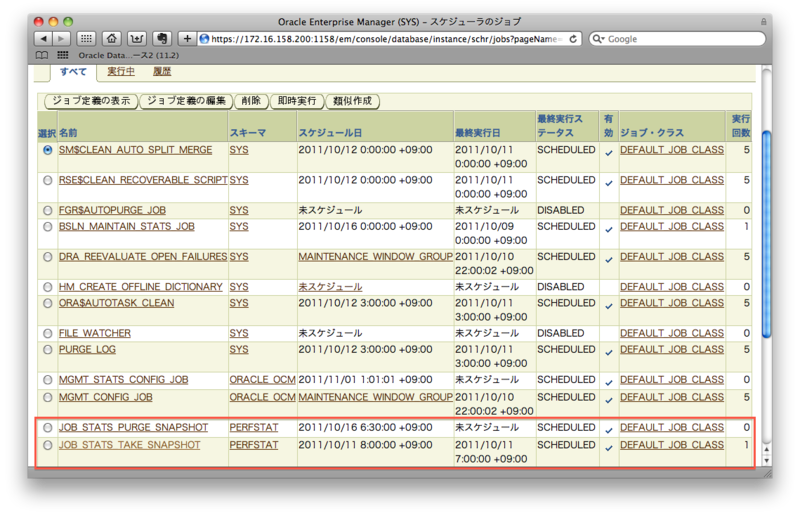The image size is (800, 520).
Task: Open DEFAULT_JOB_CLASS link for PURGE_LOG
Action: pyautogui.click(x=672, y=350)
